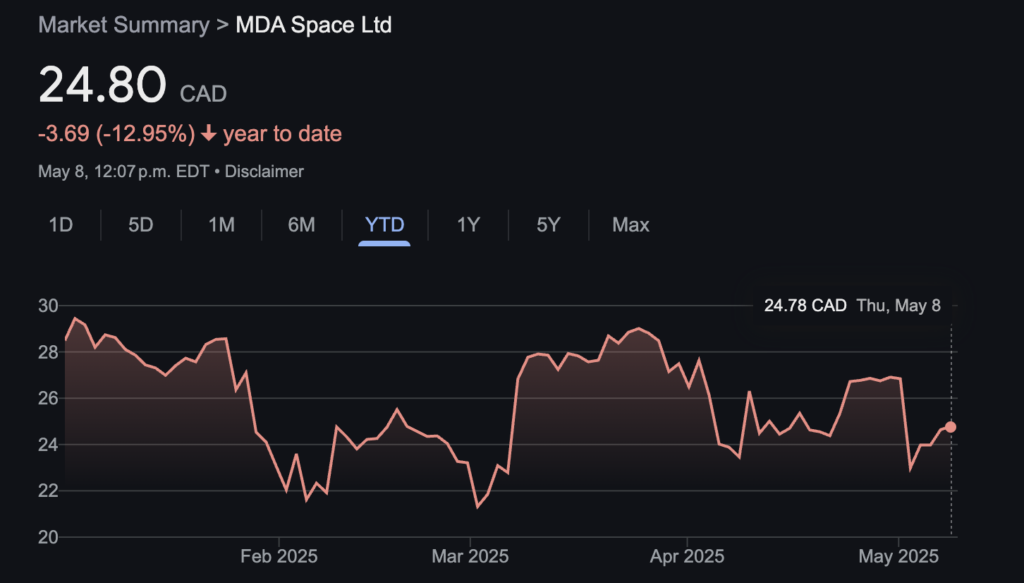
Task: Click the Apr 2025 axis label
Action: coord(687,556)
